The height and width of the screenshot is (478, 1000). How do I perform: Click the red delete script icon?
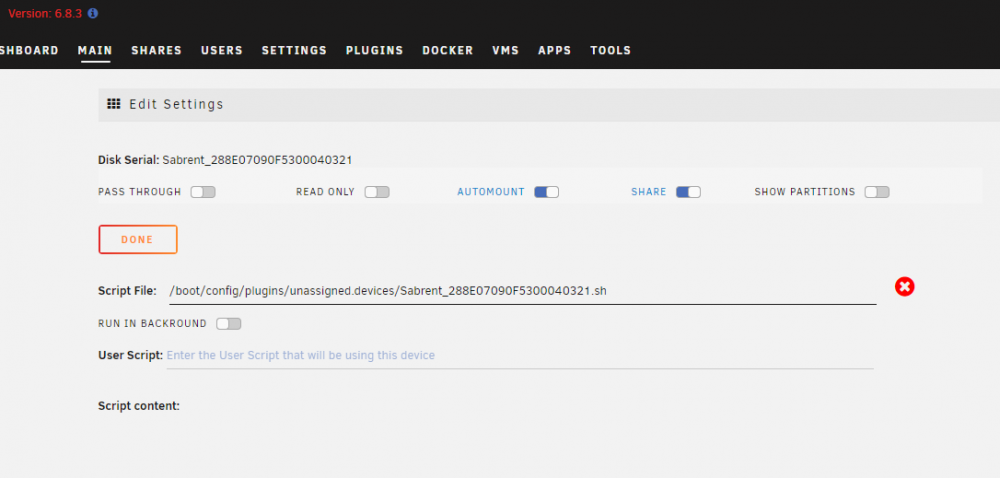tap(904, 287)
